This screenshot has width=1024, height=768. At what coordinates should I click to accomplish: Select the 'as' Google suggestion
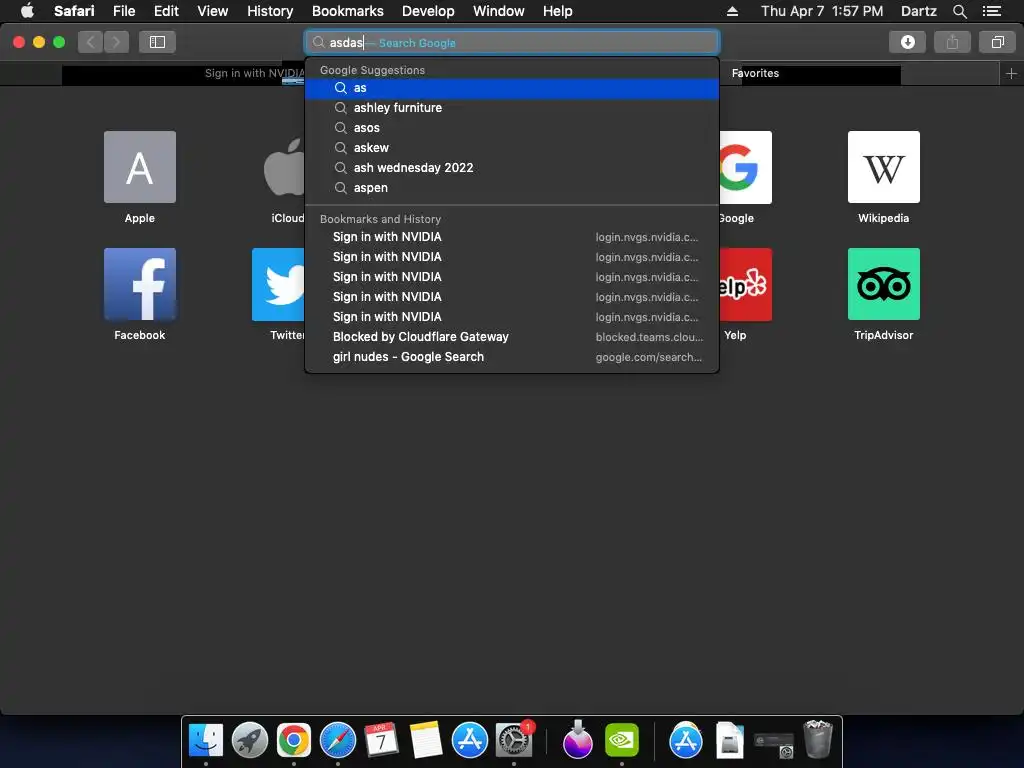click(x=512, y=88)
